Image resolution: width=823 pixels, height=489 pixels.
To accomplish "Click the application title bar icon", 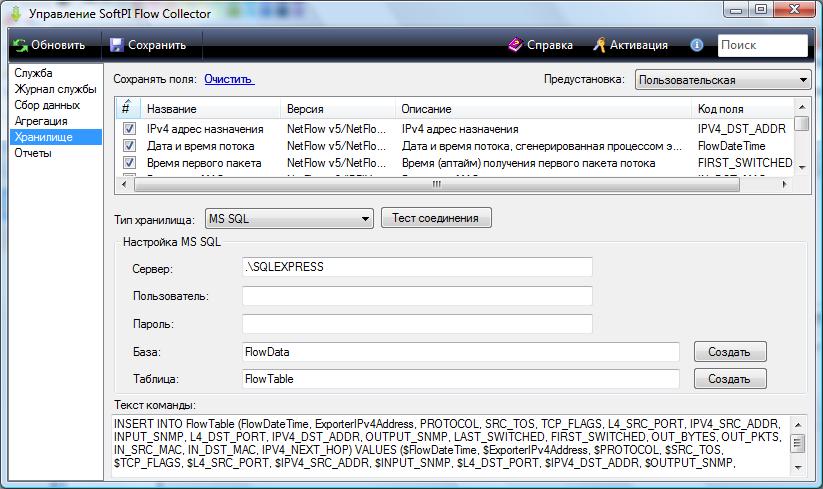I will [16, 14].
